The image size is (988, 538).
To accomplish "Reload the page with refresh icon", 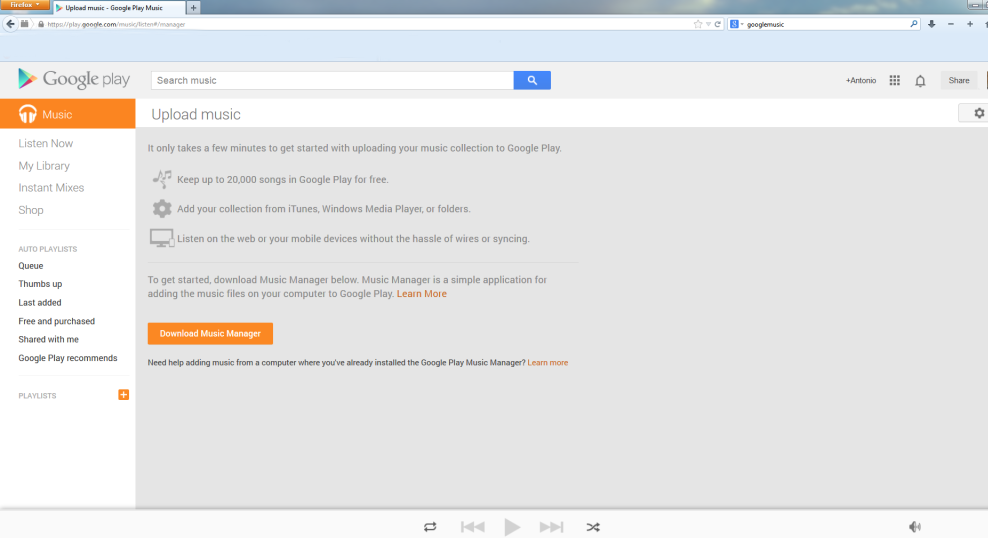I will point(717,24).
